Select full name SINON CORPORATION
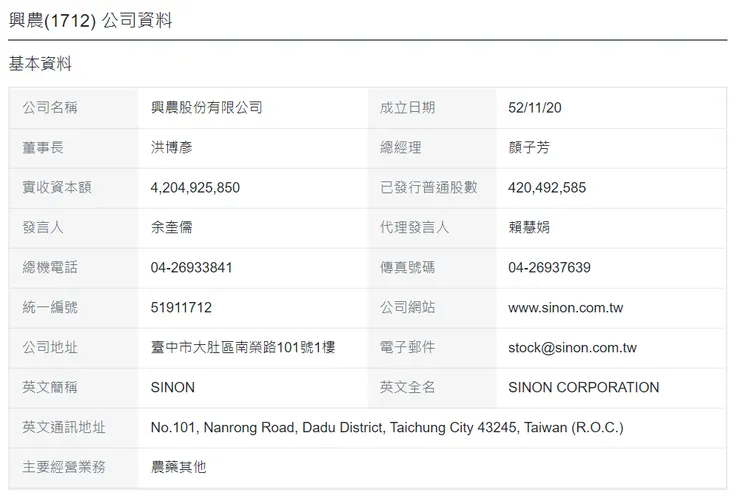This screenshot has height=496, width=740. (584, 387)
